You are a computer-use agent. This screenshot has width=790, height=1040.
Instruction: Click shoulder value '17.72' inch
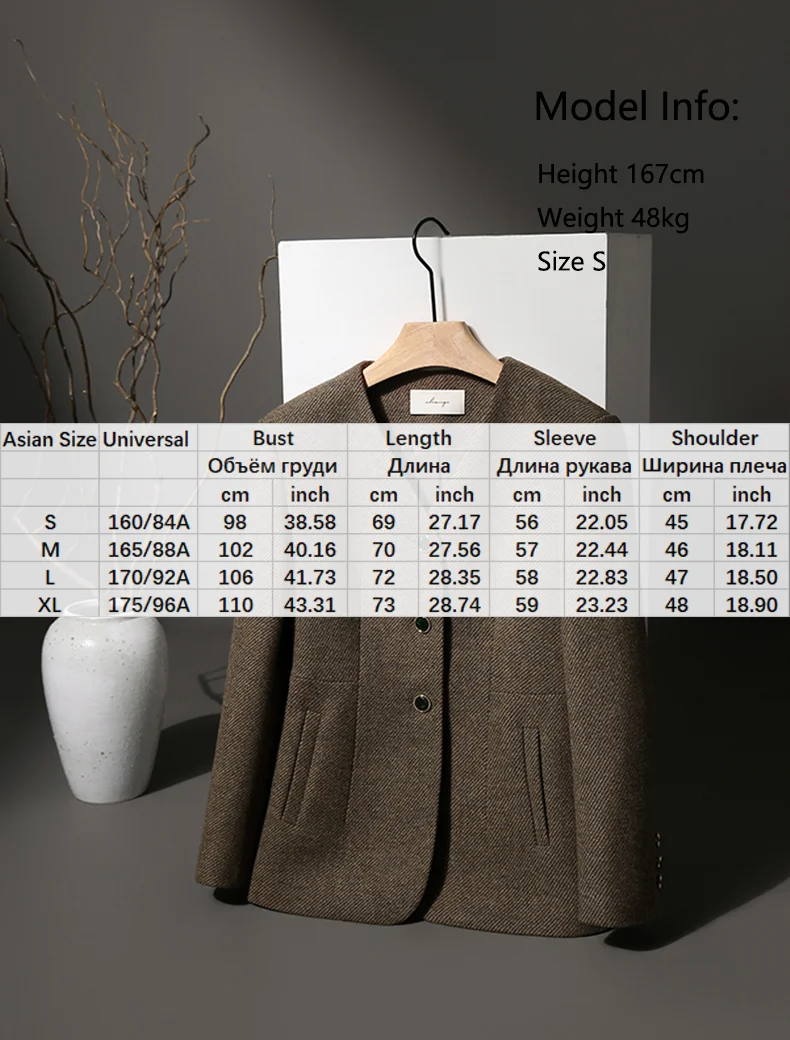click(752, 522)
